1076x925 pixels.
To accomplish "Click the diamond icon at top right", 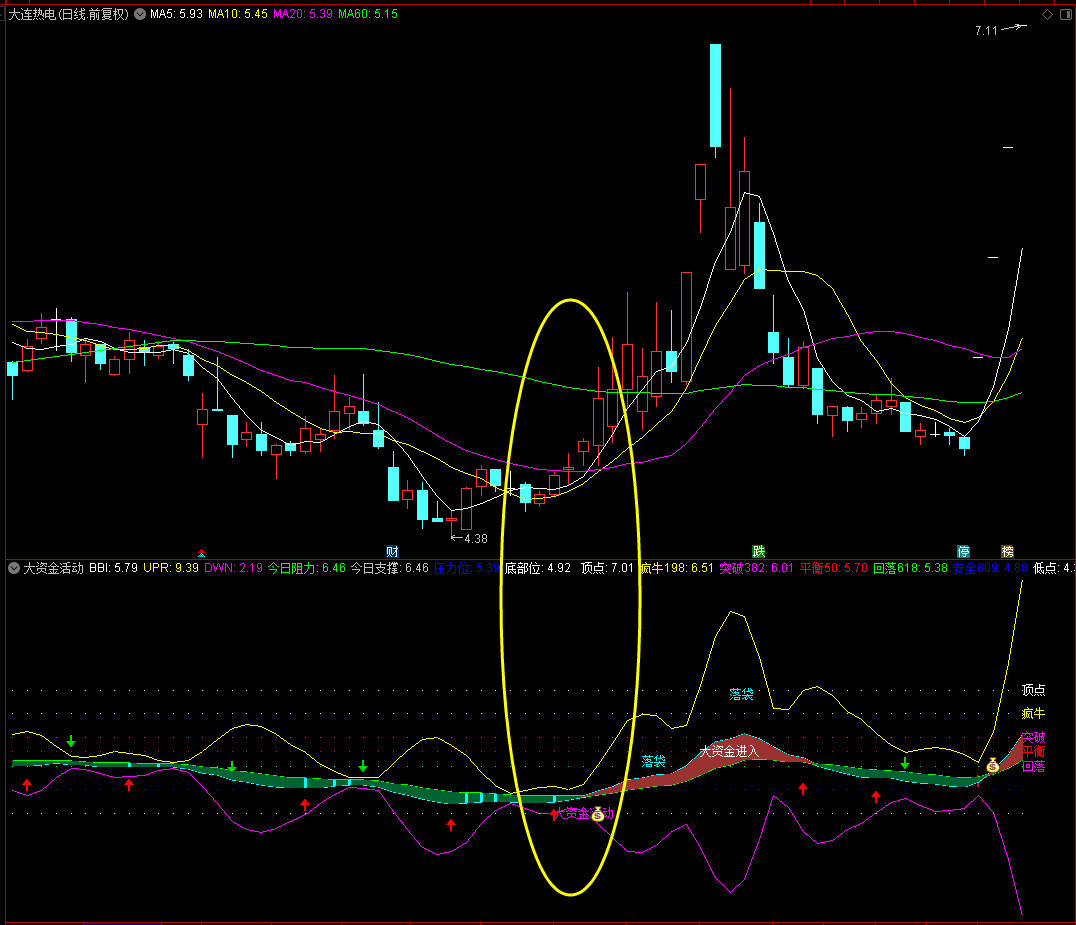I will [x=1047, y=14].
